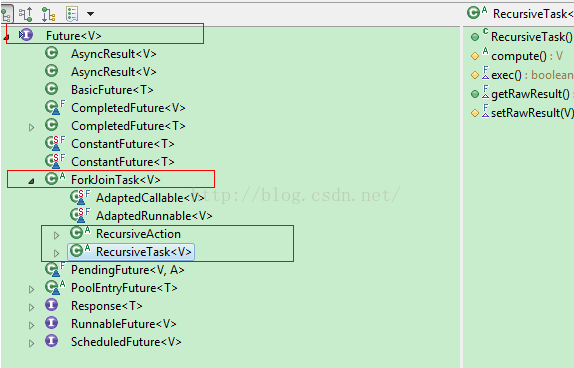The width and height of the screenshot is (574, 368).
Task: Click the RecursiveTask<V> class icon in tree
Action: point(80,250)
